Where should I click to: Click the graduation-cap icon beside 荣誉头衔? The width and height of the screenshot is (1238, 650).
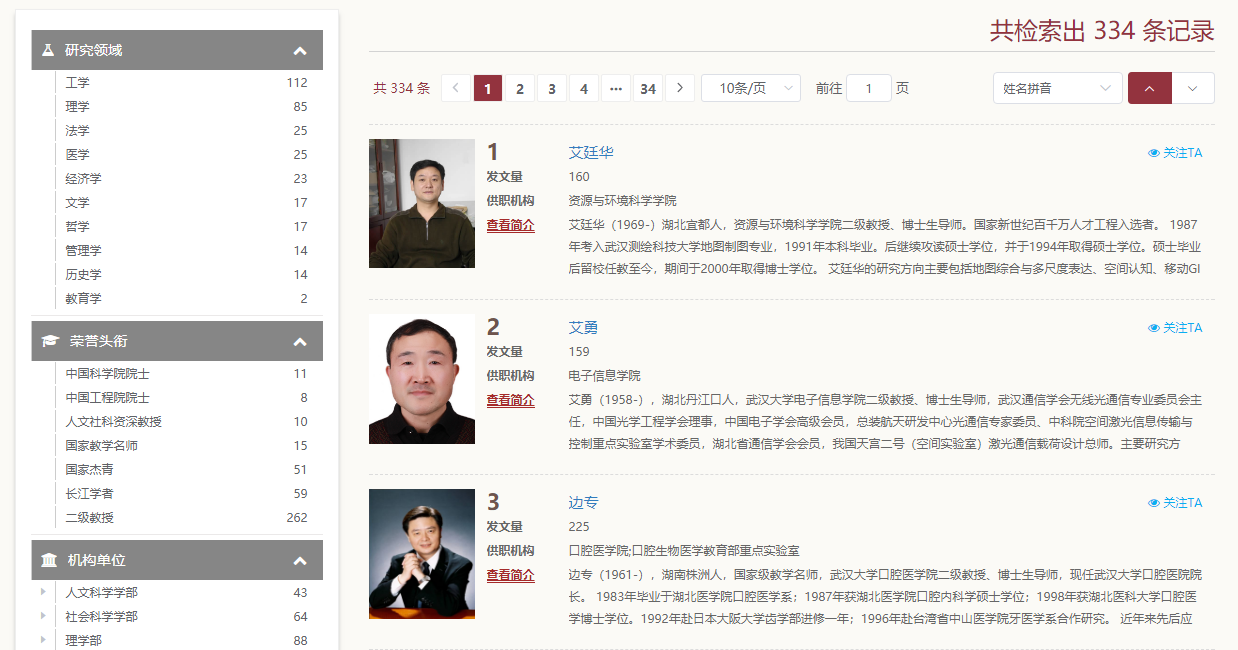click(48, 341)
